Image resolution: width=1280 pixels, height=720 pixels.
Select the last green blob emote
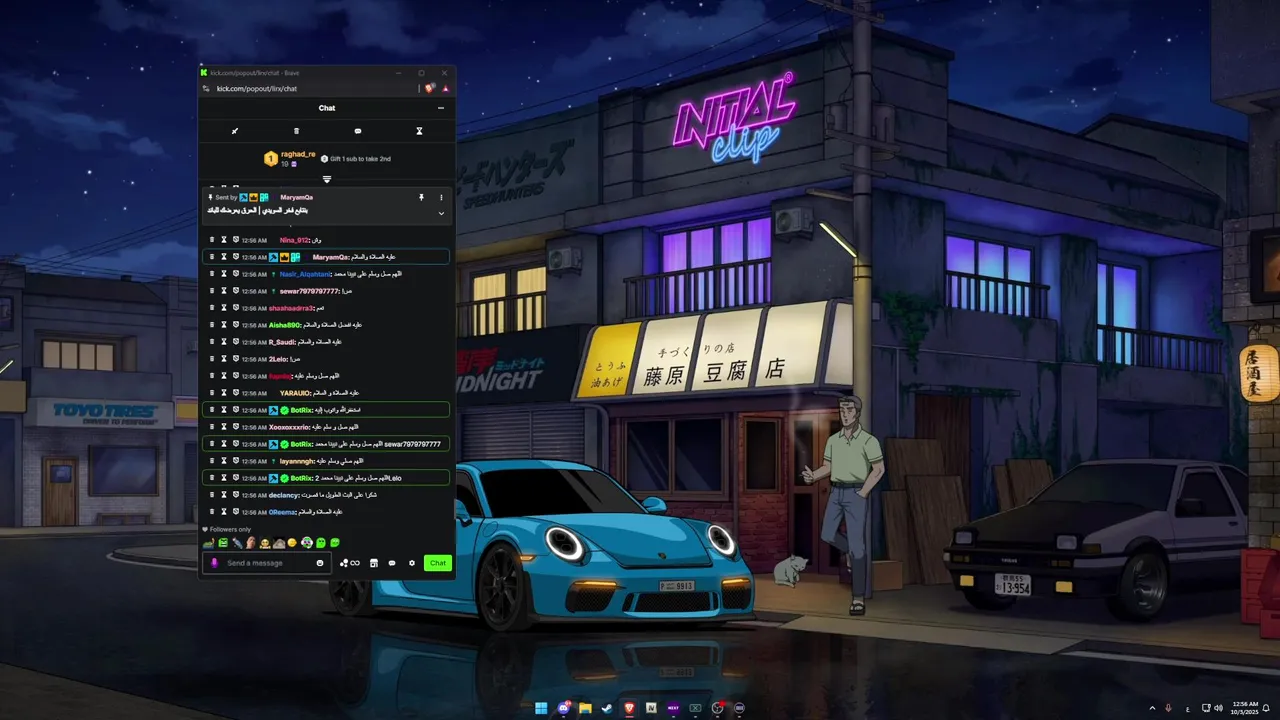pyautogui.click(x=335, y=543)
